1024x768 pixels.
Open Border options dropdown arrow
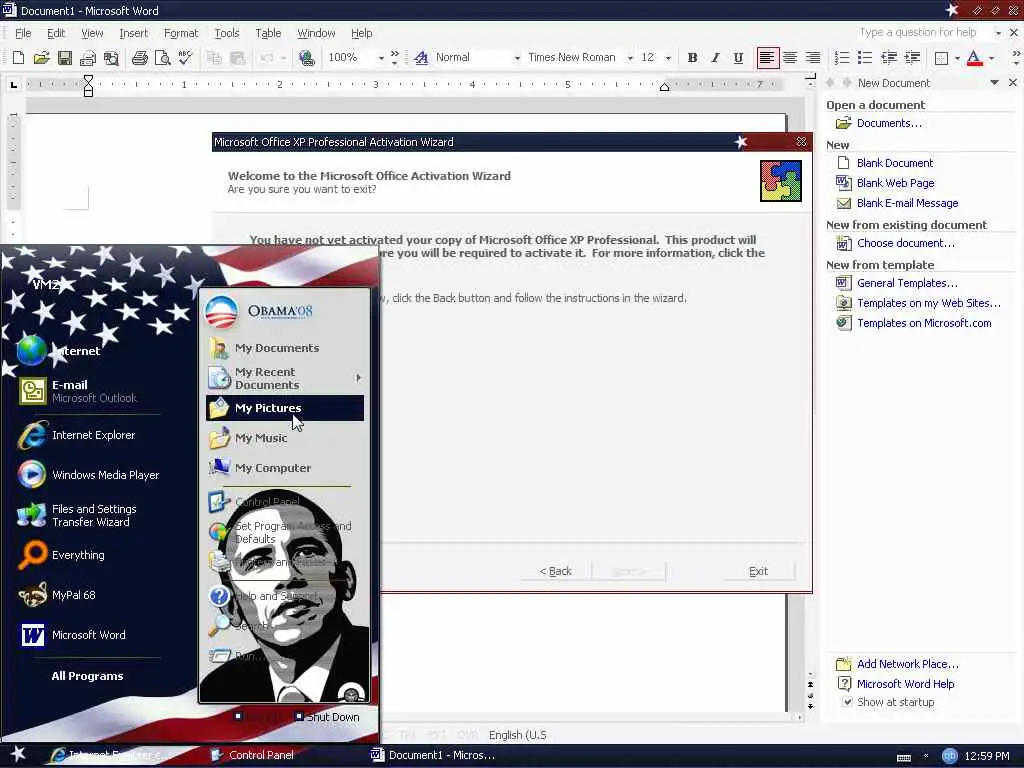click(x=957, y=58)
